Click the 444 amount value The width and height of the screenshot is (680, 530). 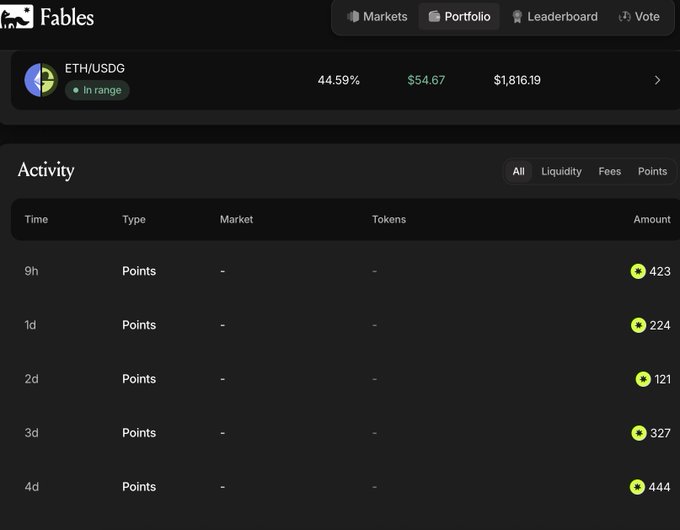659,487
